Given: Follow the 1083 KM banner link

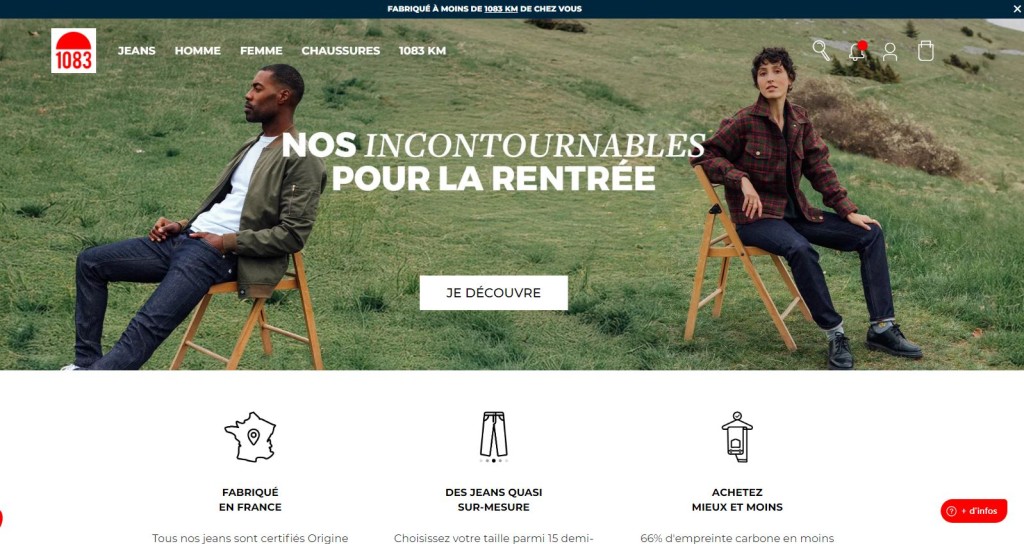Looking at the screenshot, I should tap(501, 8).
